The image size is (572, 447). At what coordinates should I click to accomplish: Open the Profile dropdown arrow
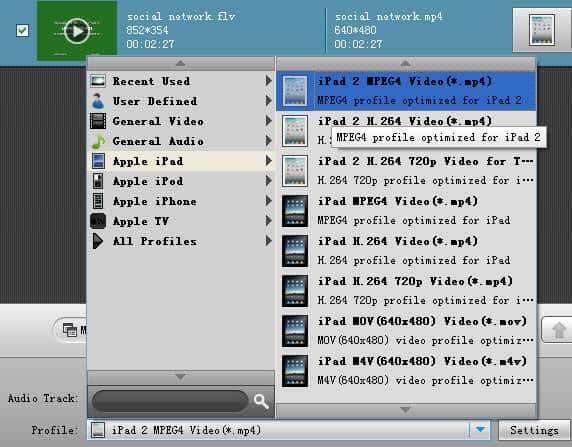pos(480,430)
